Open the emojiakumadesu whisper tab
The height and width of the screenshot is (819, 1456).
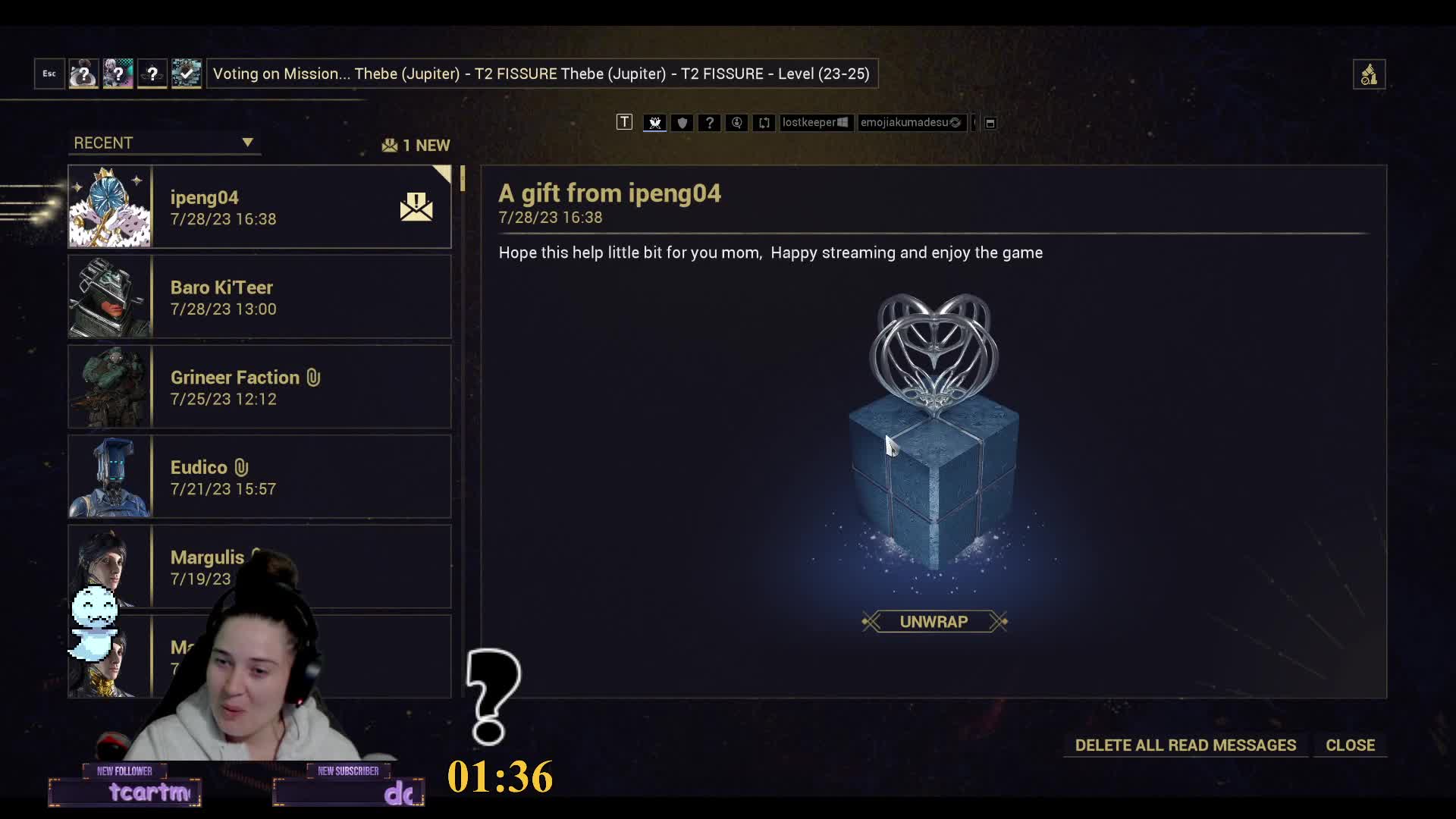click(x=912, y=122)
